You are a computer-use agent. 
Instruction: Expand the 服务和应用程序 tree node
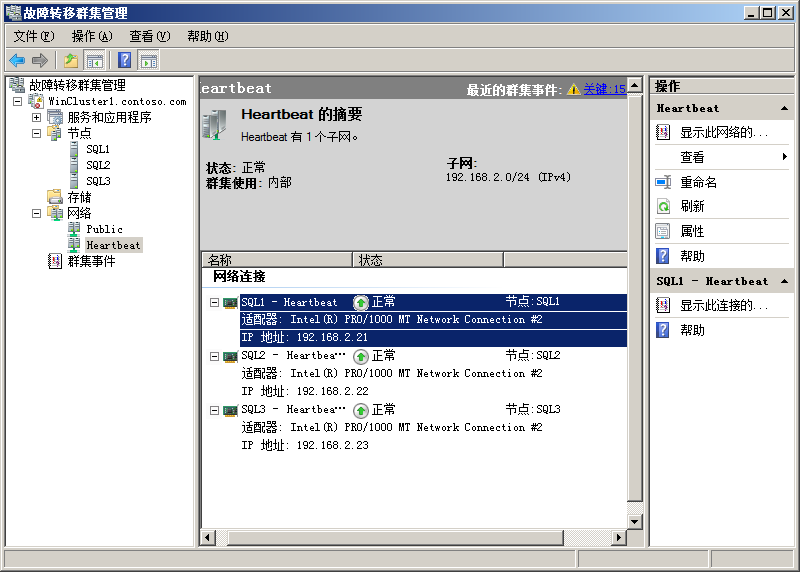[37, 117]
